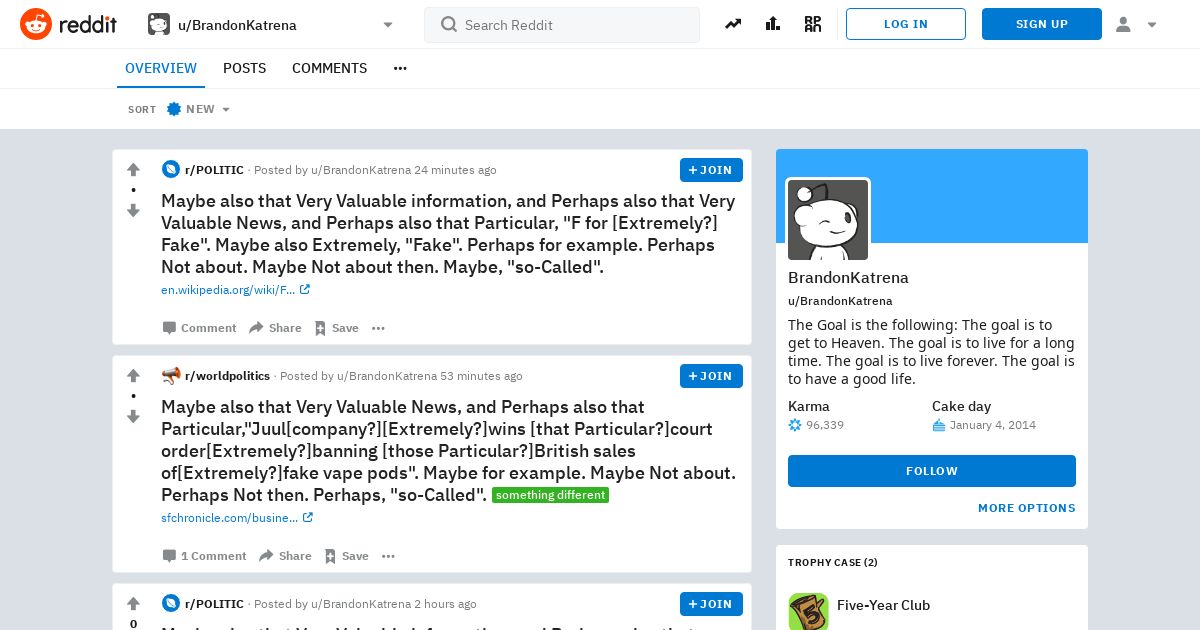The height and width of the screenshot is (630, 1200).
Task: Open the All bar chart icon
Action: tap(773, 24)
